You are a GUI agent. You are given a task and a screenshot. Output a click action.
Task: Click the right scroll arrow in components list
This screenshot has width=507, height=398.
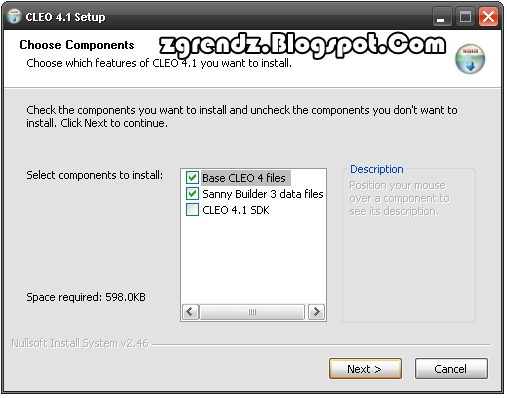[x=316, y=312]
